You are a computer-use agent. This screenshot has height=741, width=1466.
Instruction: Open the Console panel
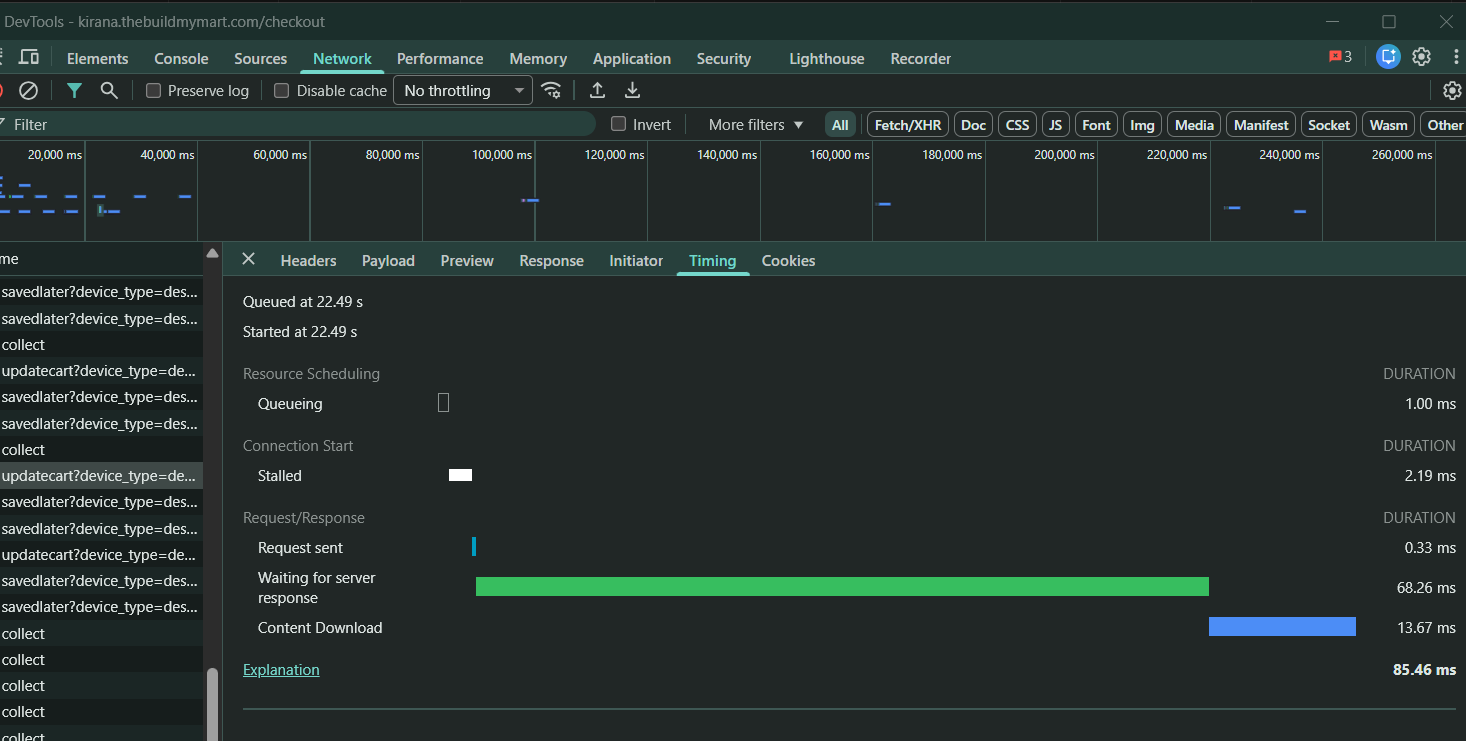[181, 58]
